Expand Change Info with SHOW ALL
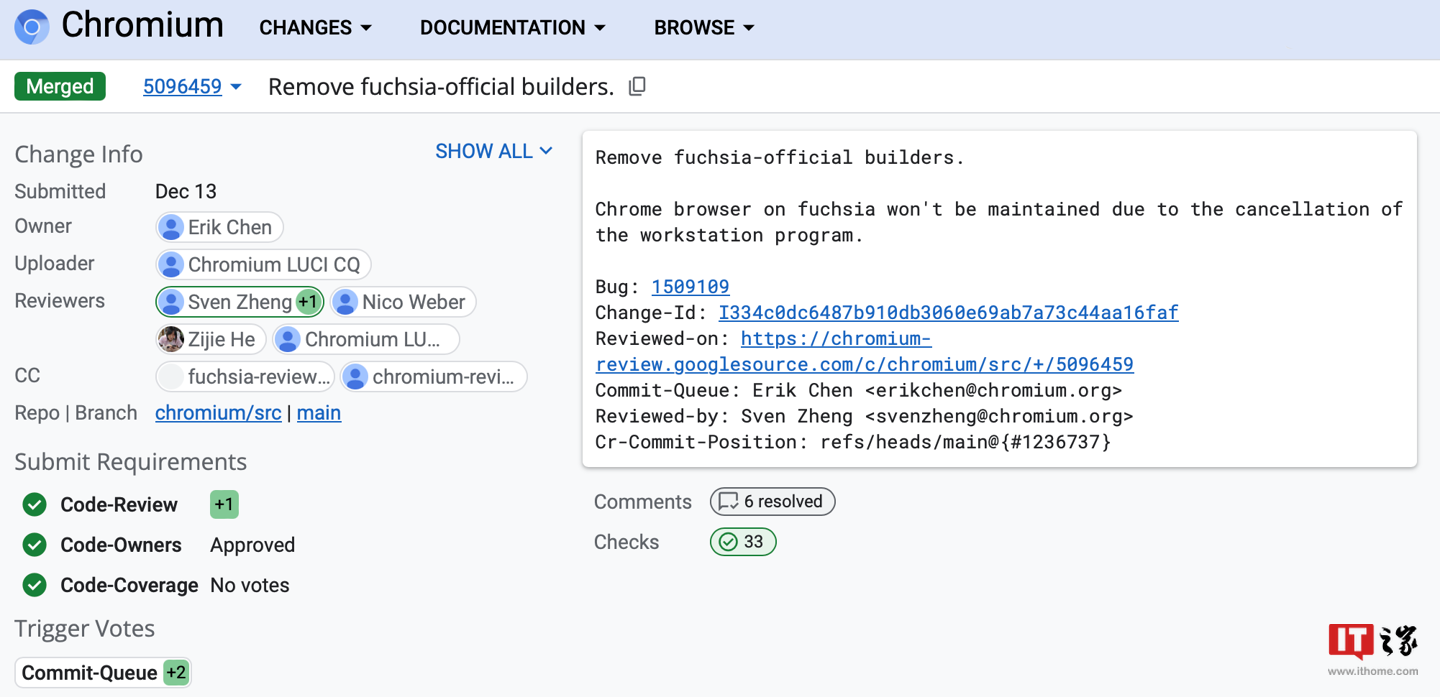Viewport: 1440px width, 697px height. (x=494, y=151)
